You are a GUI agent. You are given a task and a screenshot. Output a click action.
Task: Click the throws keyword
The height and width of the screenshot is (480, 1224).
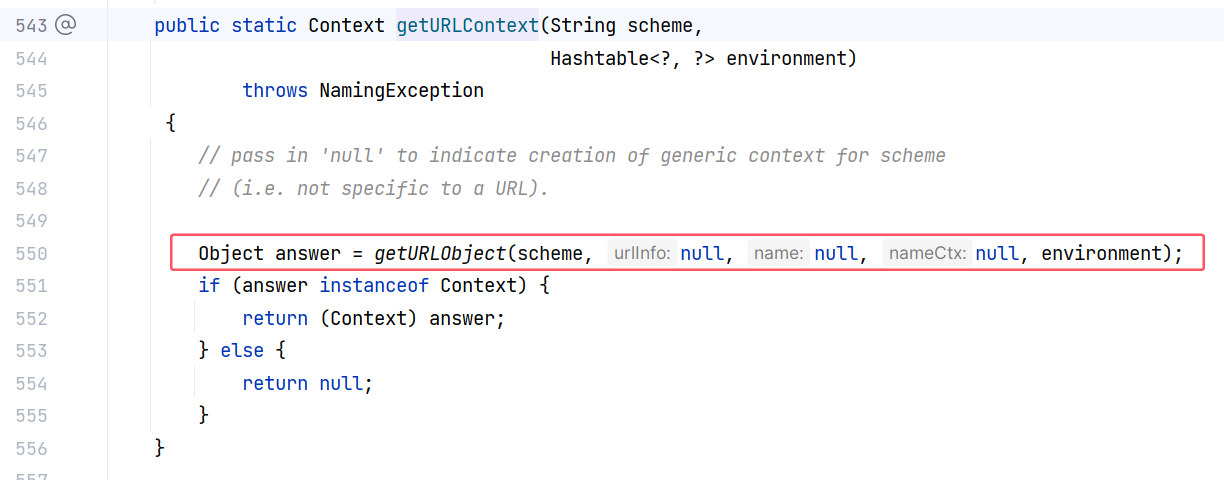(275, 91)
